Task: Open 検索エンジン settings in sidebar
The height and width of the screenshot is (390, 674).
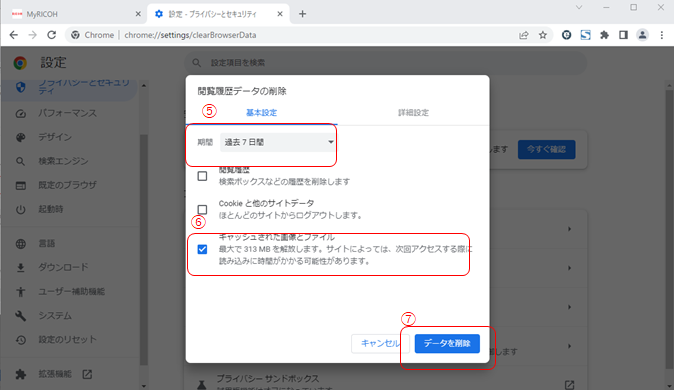Action: (63, 161)
